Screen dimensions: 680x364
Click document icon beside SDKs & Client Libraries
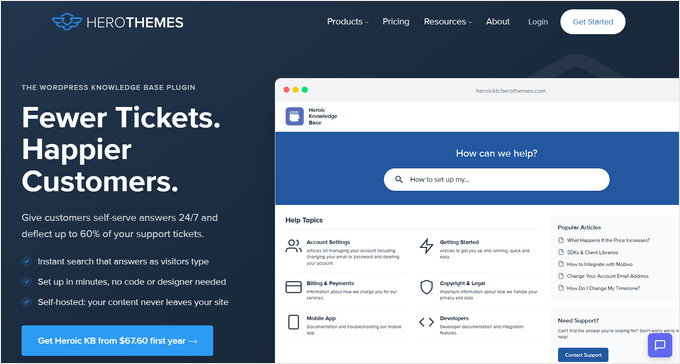561,252
